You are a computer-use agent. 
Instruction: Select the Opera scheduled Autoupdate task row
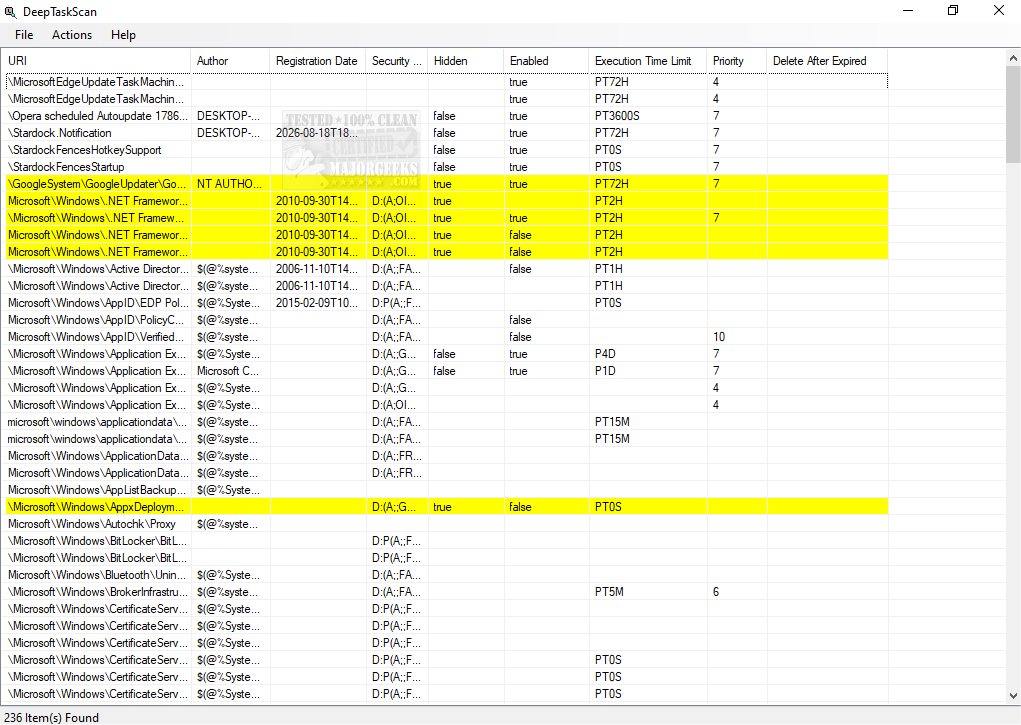(447, 116)
